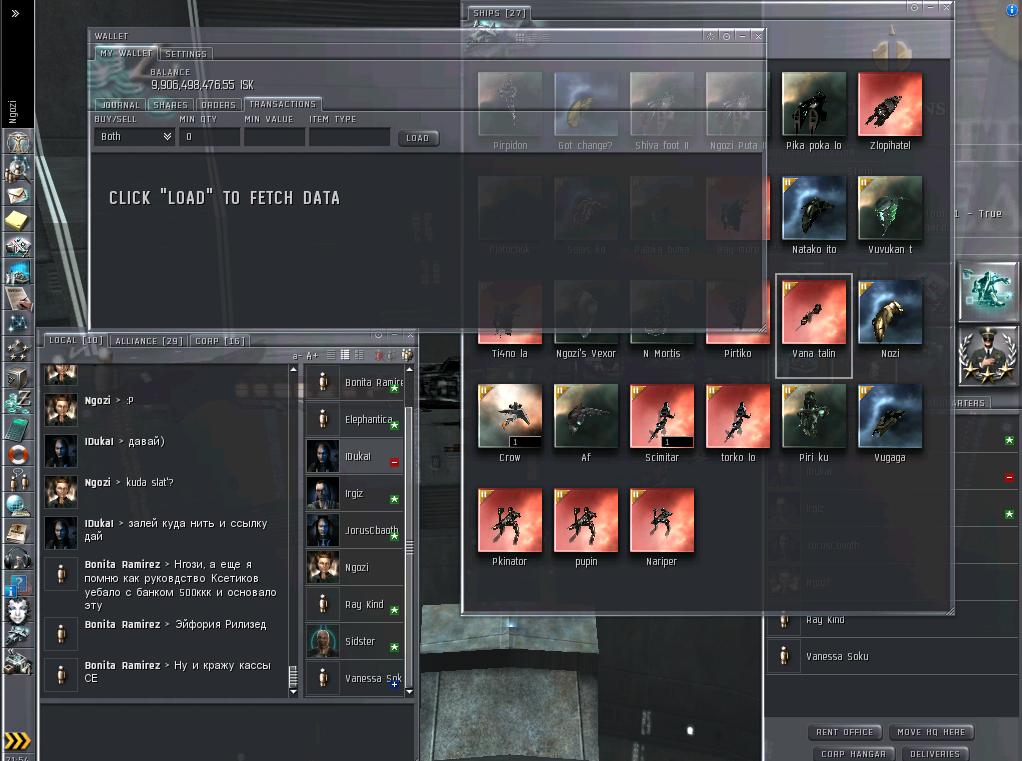1022x761 pixels.
Task: Open the Jukebox headphones icon
Action: (x=18, y=558)
